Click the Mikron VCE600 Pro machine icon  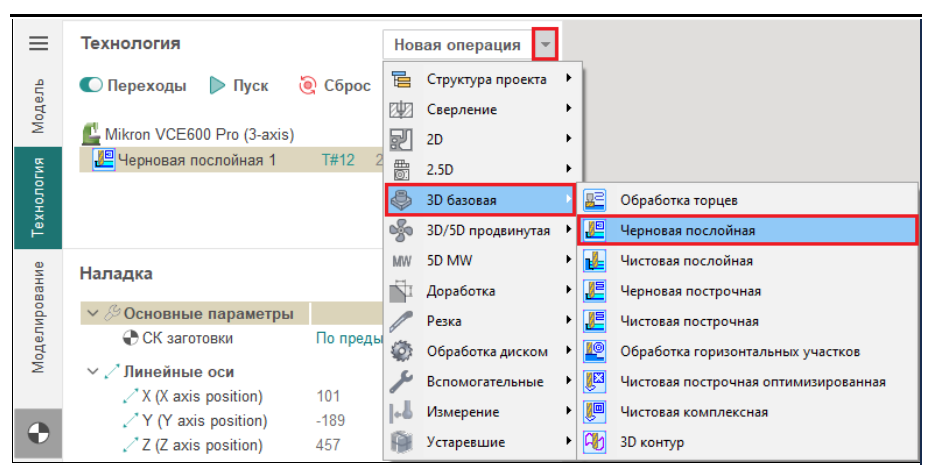[x=92, y=133]
